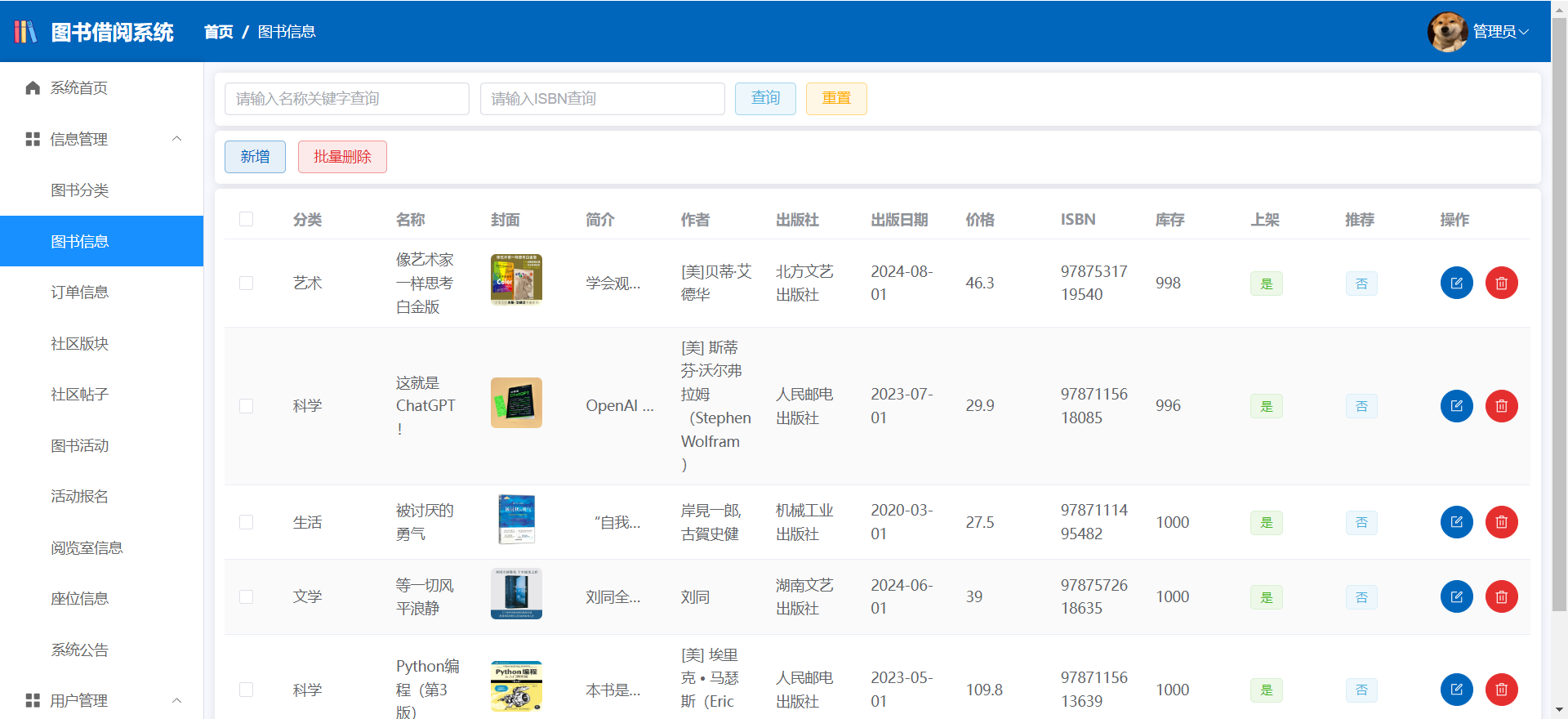Image resolution: width=1568 pixels, height=719 pixels.
Task: Click the 是 上架 tag for 像艺术家一样思考
Action: (1266, 284)
